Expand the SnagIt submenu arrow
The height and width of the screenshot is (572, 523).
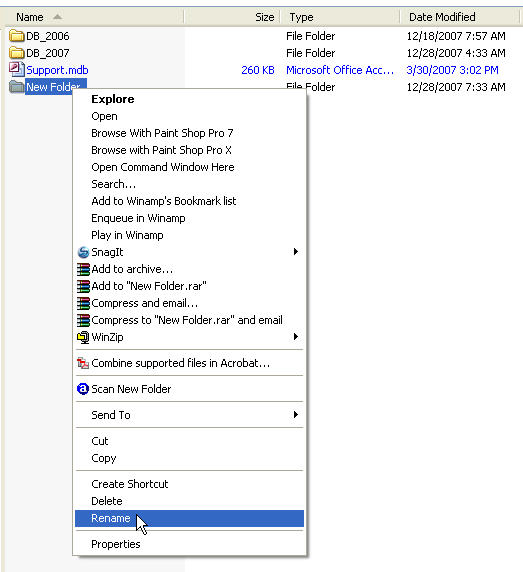(x=296, y=252)
